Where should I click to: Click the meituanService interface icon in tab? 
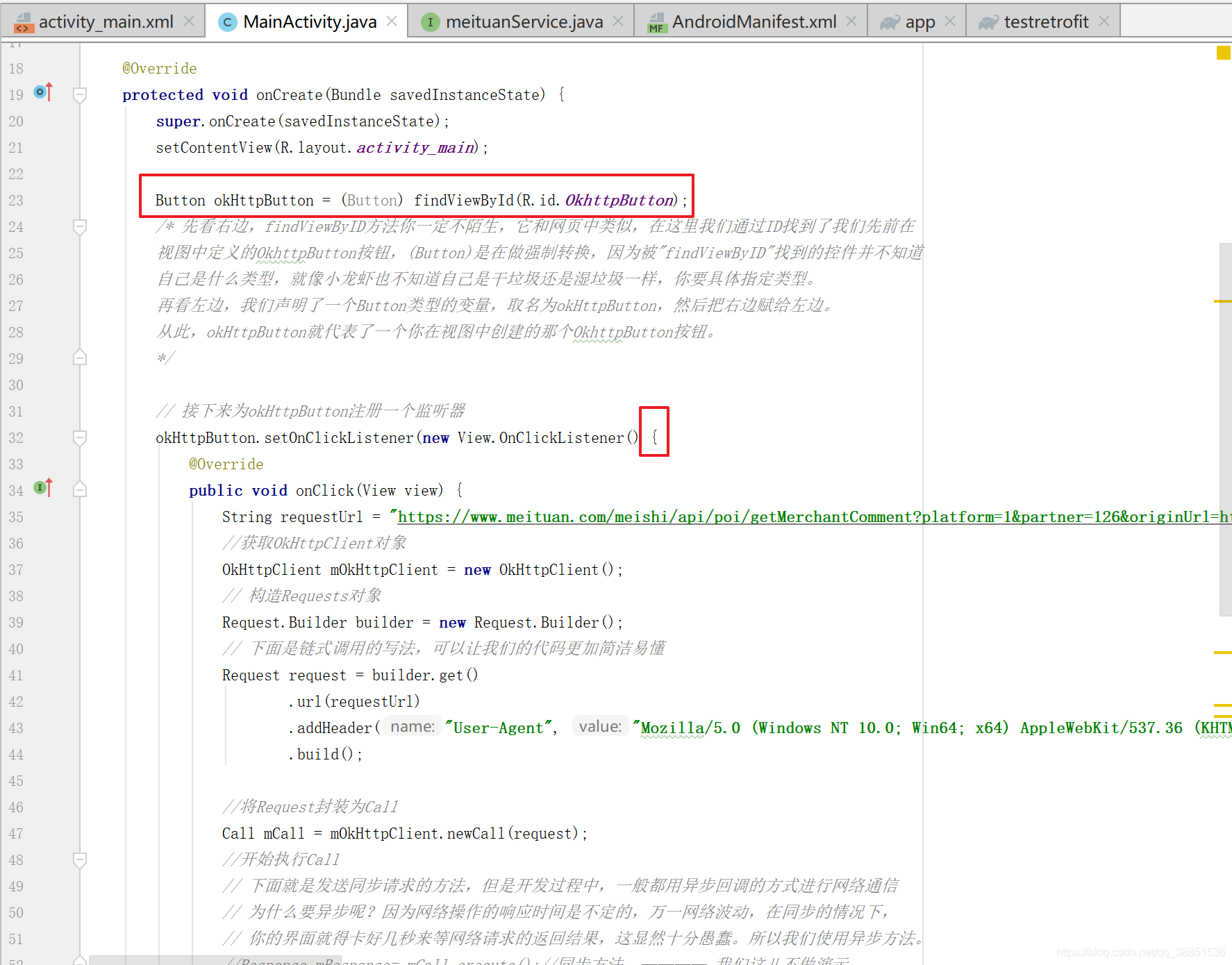tap(431, 22)
